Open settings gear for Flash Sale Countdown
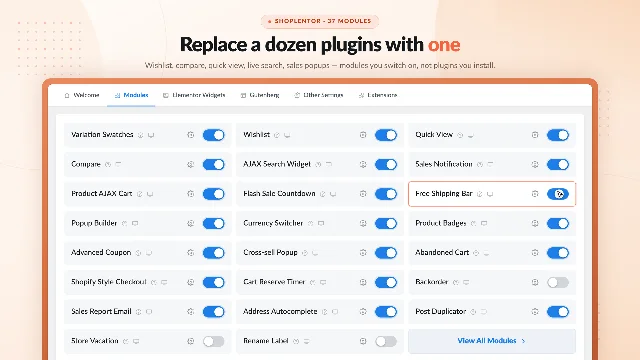The image size is (640, 360). click(x=363, y=194)
